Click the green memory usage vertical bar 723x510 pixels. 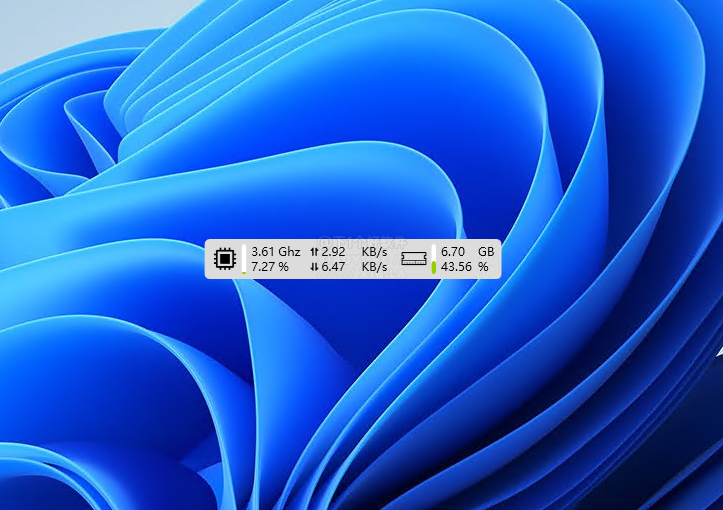pyautogui.click(x=433, y=259)
